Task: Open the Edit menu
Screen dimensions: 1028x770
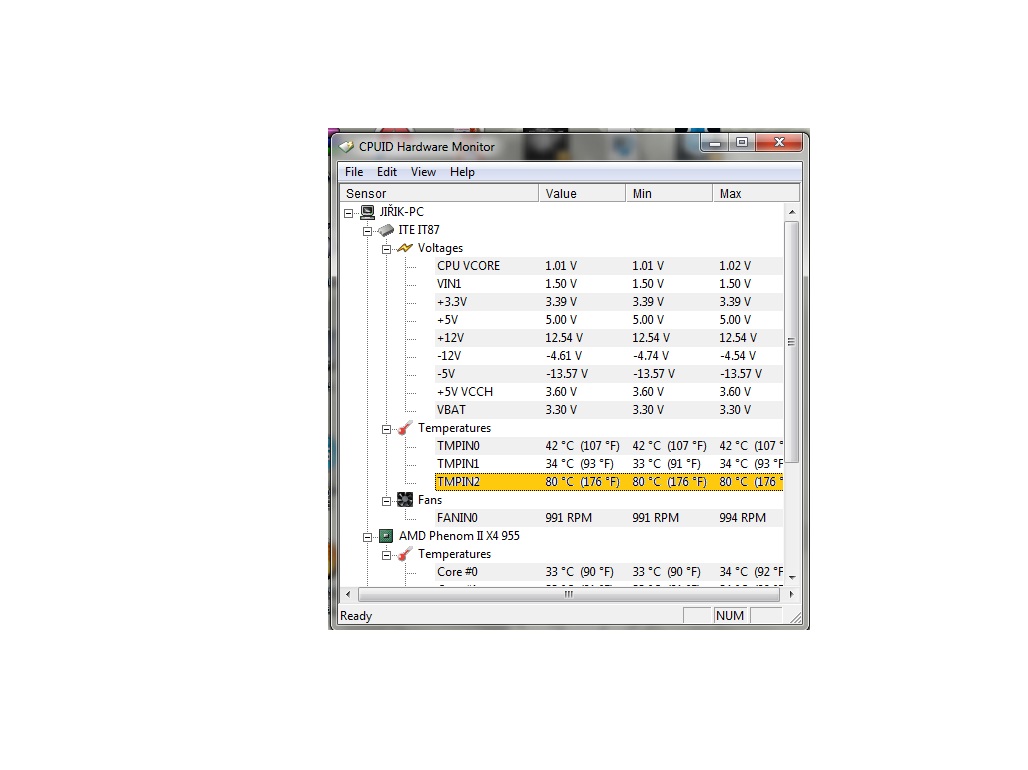Action: coord(387,172)
